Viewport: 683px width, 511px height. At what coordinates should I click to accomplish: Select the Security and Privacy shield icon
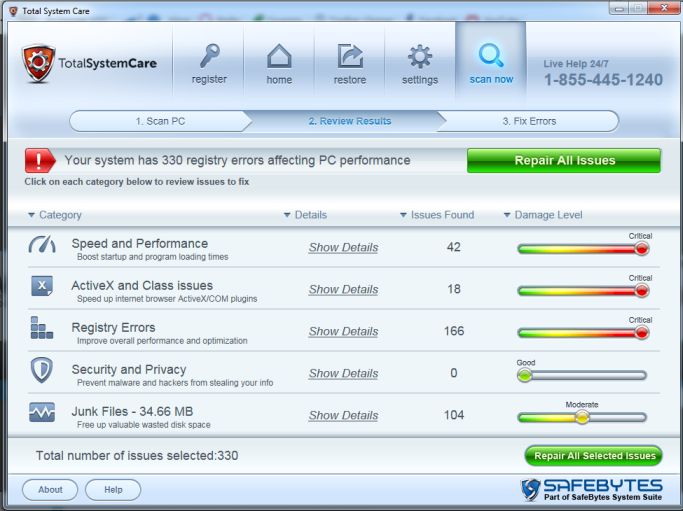click(41, 370)
